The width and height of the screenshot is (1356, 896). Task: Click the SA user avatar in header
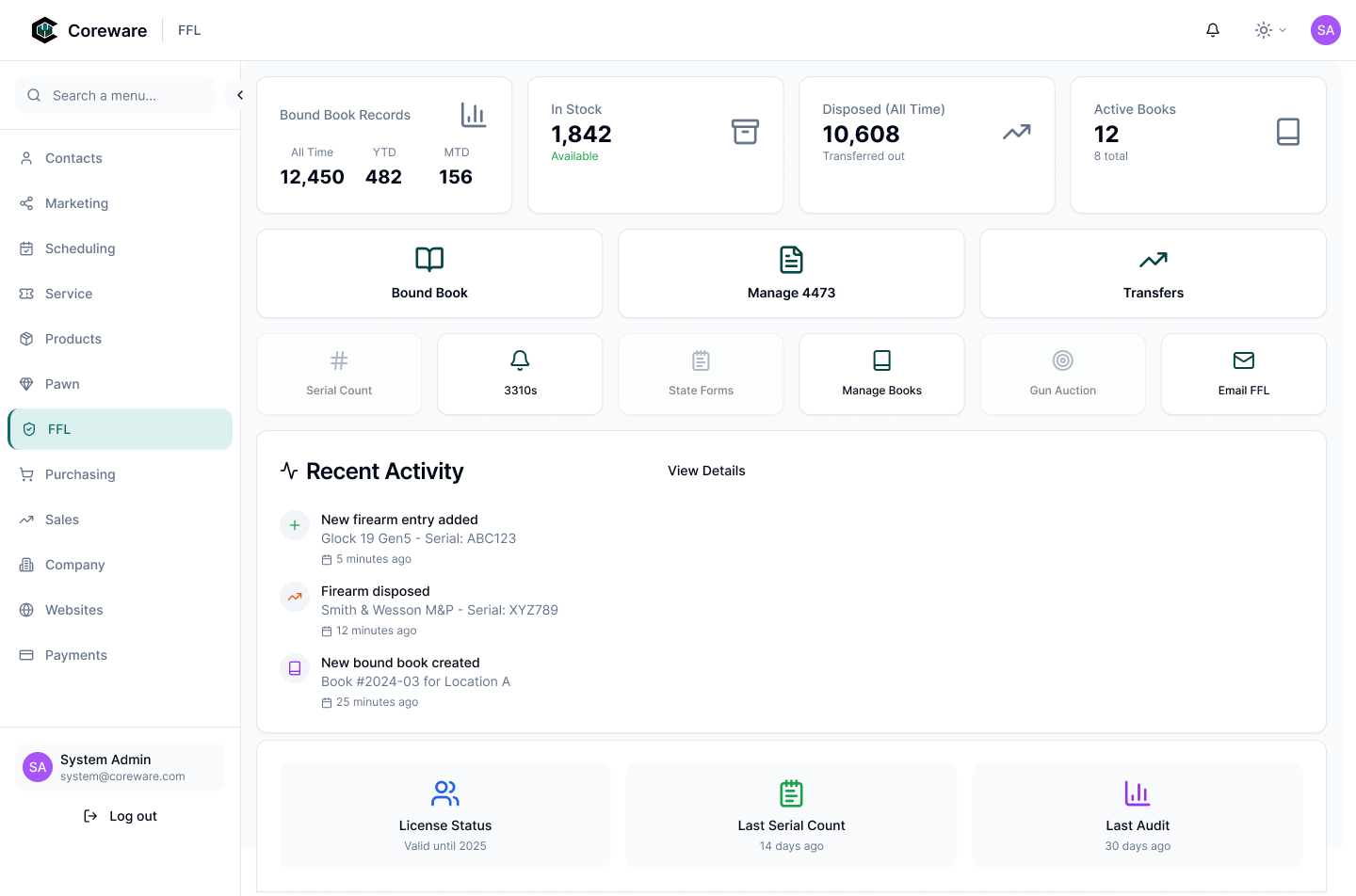click(1325, 30)
